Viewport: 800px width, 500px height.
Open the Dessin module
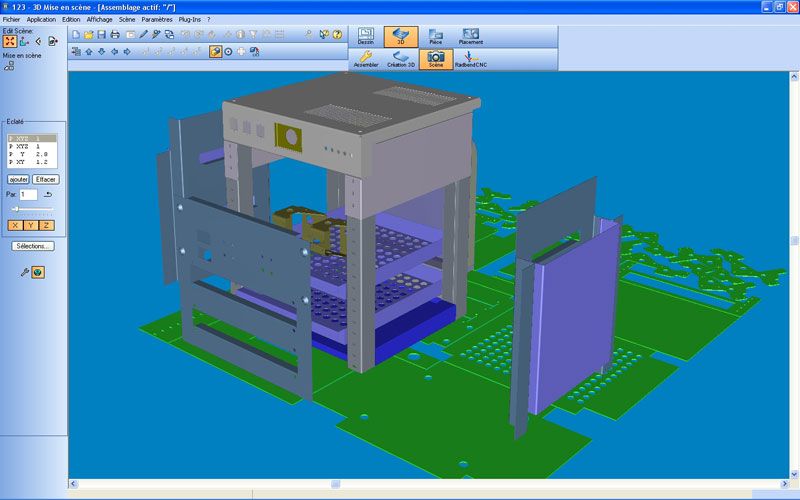coord(366,37)
